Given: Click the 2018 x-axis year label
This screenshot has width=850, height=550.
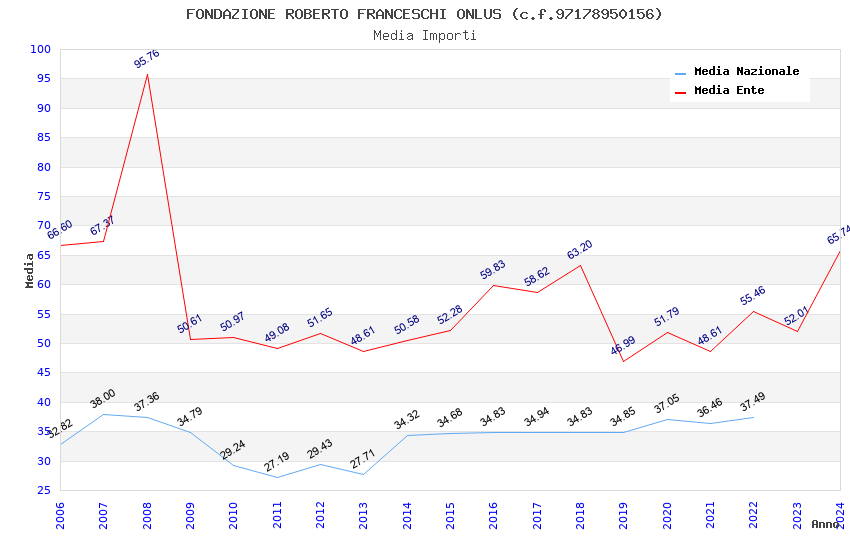Looking at the screenshot, I should [x=580, y=515].
